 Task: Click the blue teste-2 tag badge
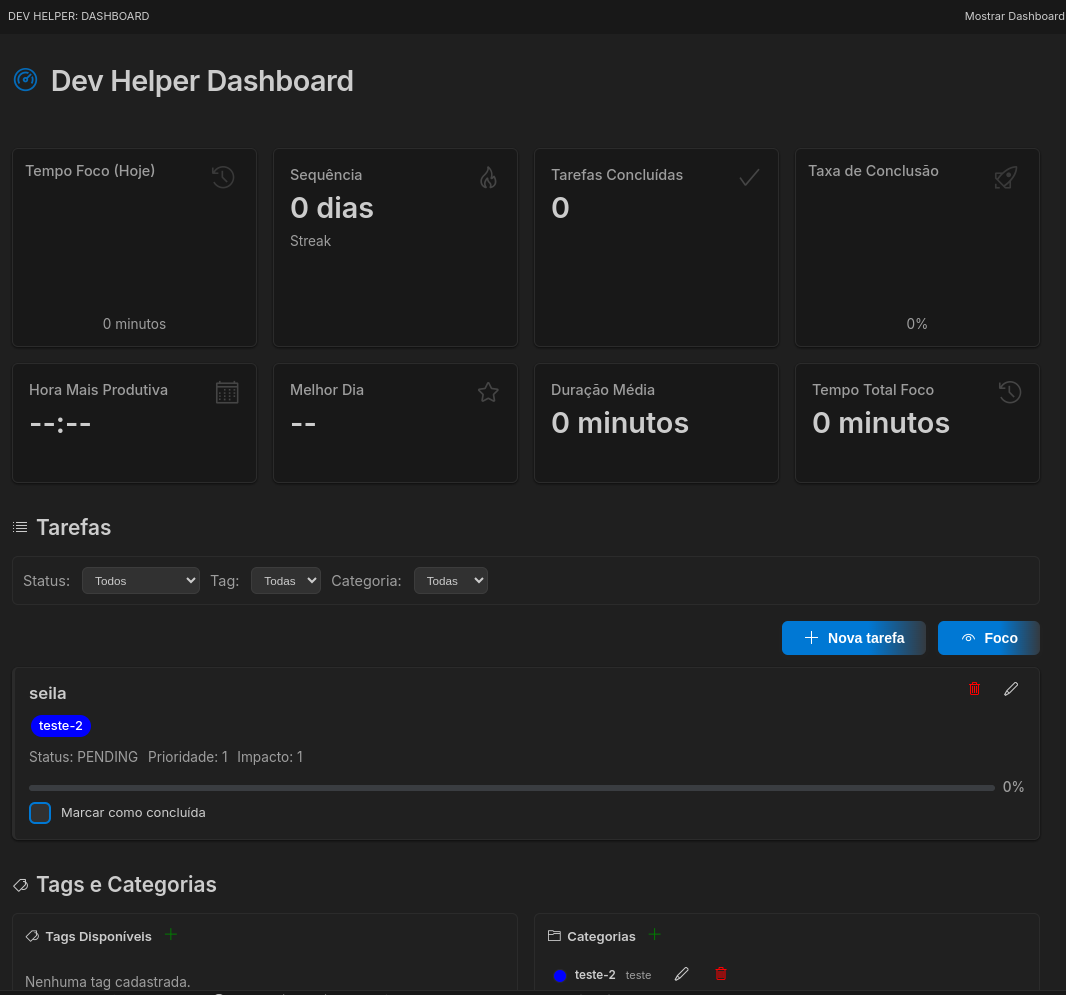pos(61,726)
